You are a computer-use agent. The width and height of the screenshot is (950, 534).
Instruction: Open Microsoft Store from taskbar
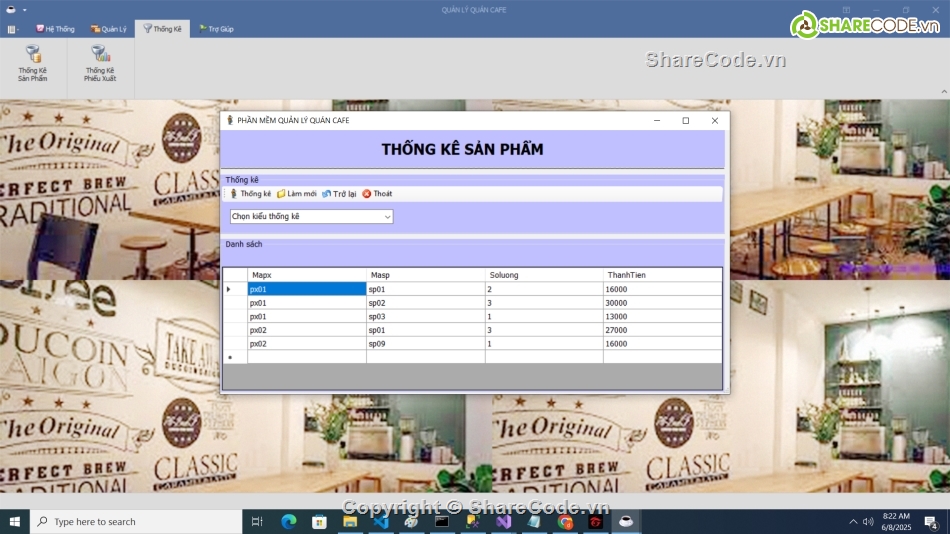coord(319,521)
